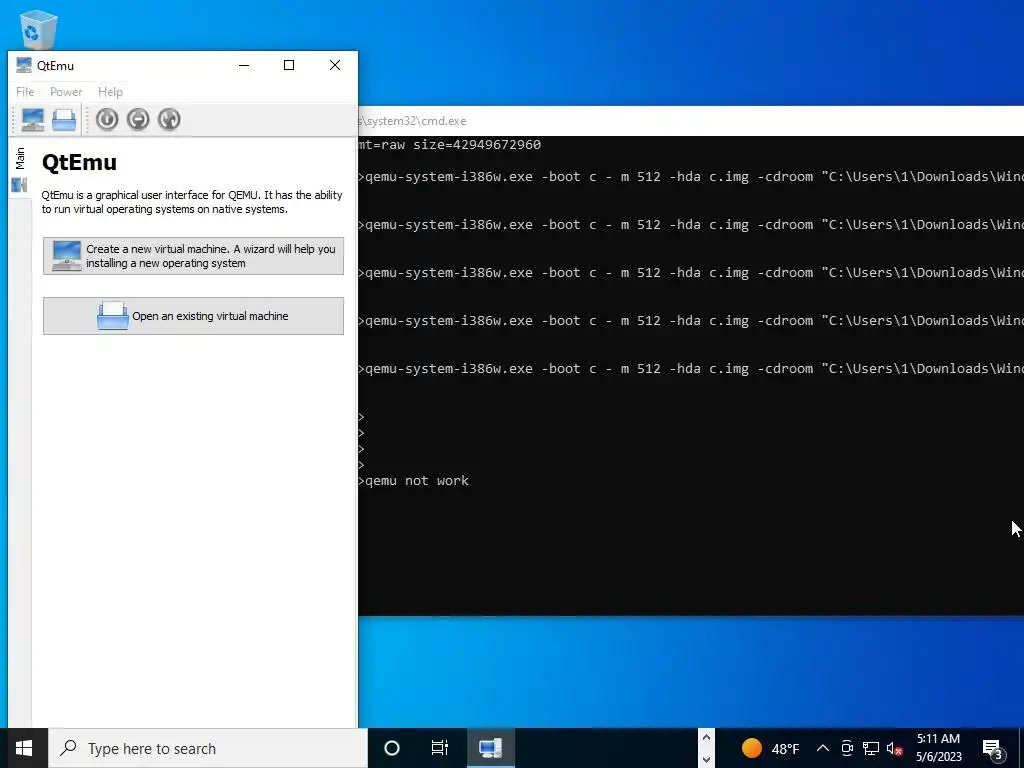Open the Help menu in QtEmu
1024x768 pixels.
(x=110, y=92)
